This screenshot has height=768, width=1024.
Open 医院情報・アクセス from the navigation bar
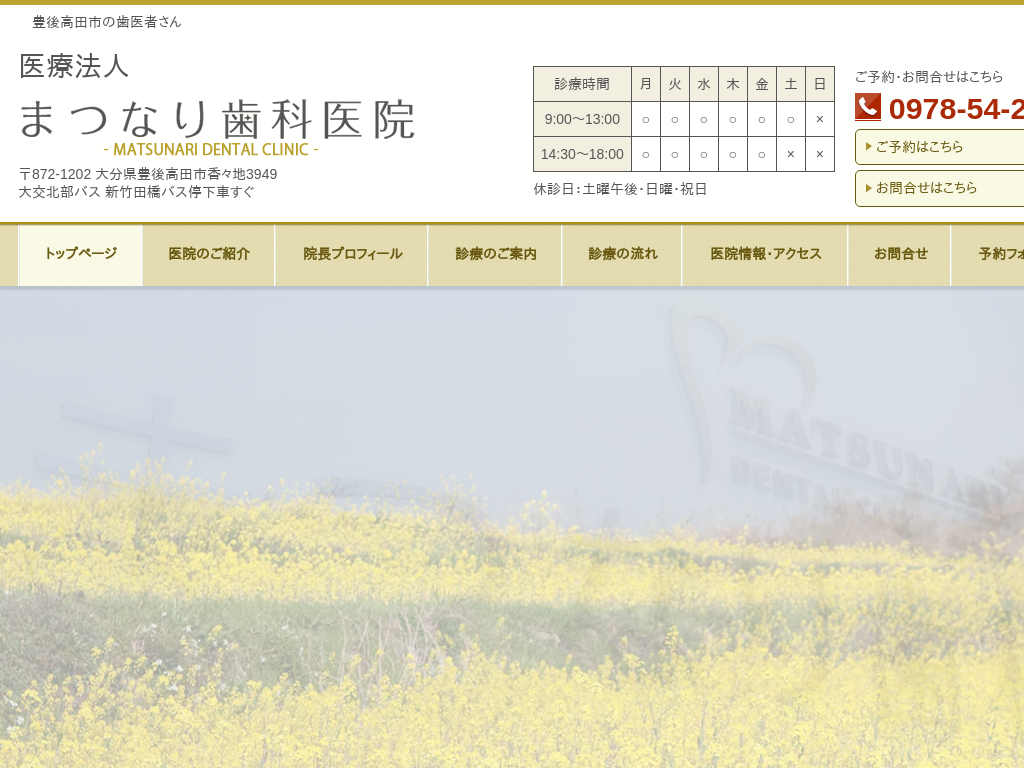click(764, 254)
